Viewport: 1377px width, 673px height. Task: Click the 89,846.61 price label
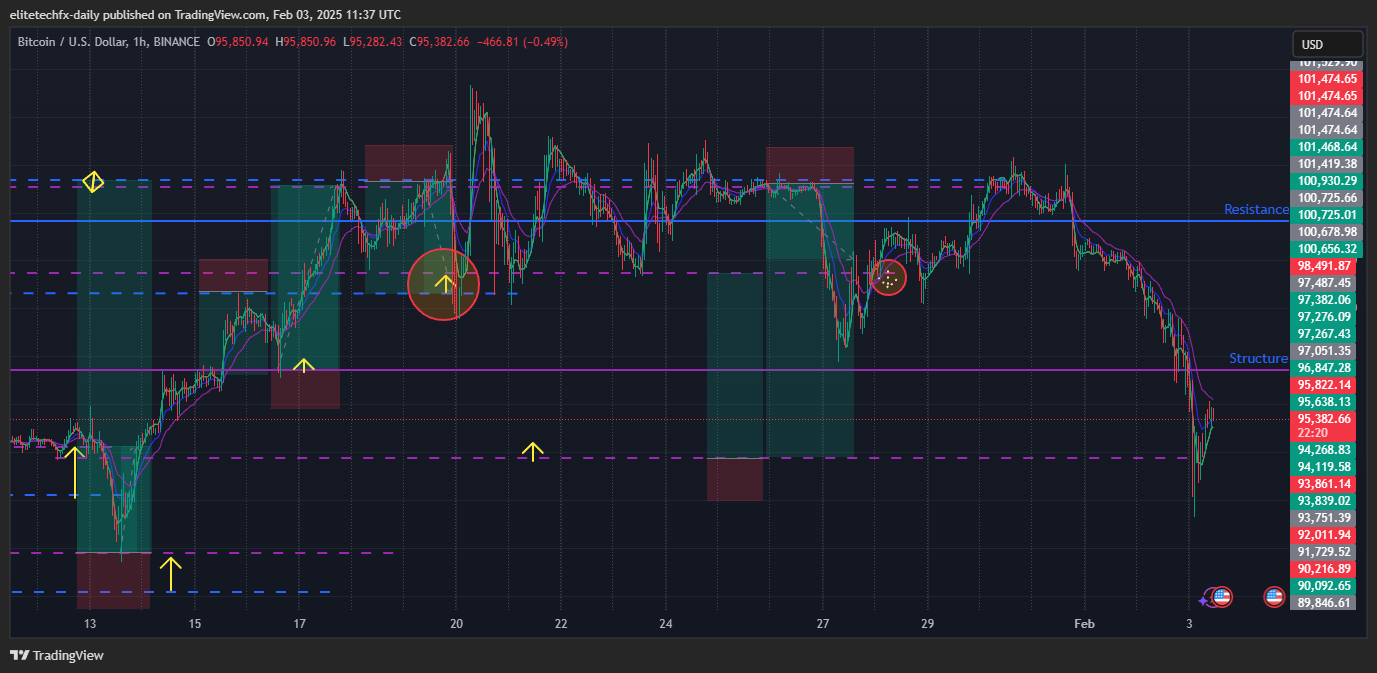pyautogui.click(x=1325, y=602)
